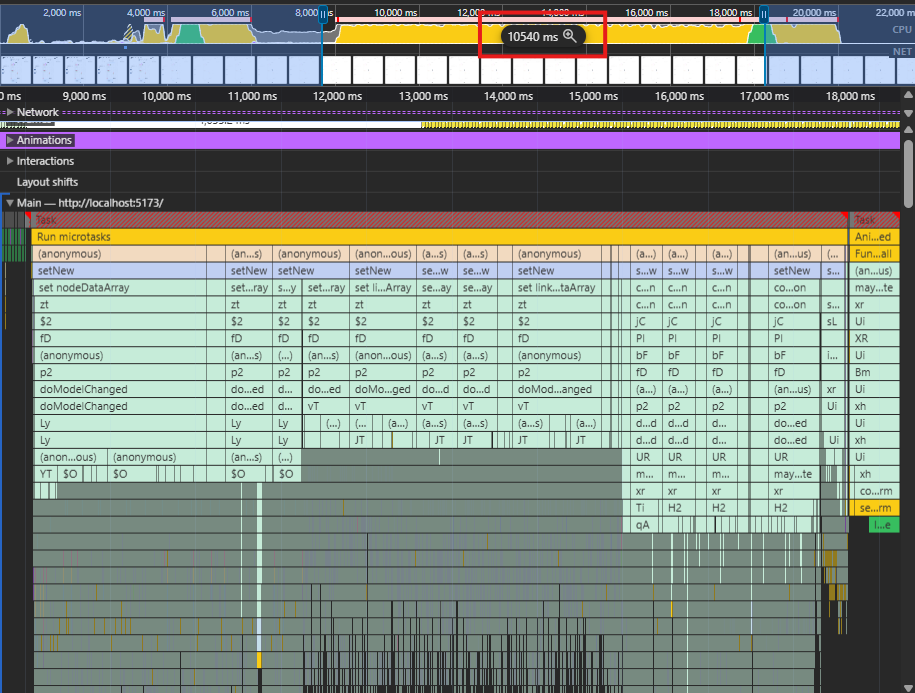This screenshot has width=915, height=693.
Task: Select the co...rm flame entry
Action: point(876,491)
